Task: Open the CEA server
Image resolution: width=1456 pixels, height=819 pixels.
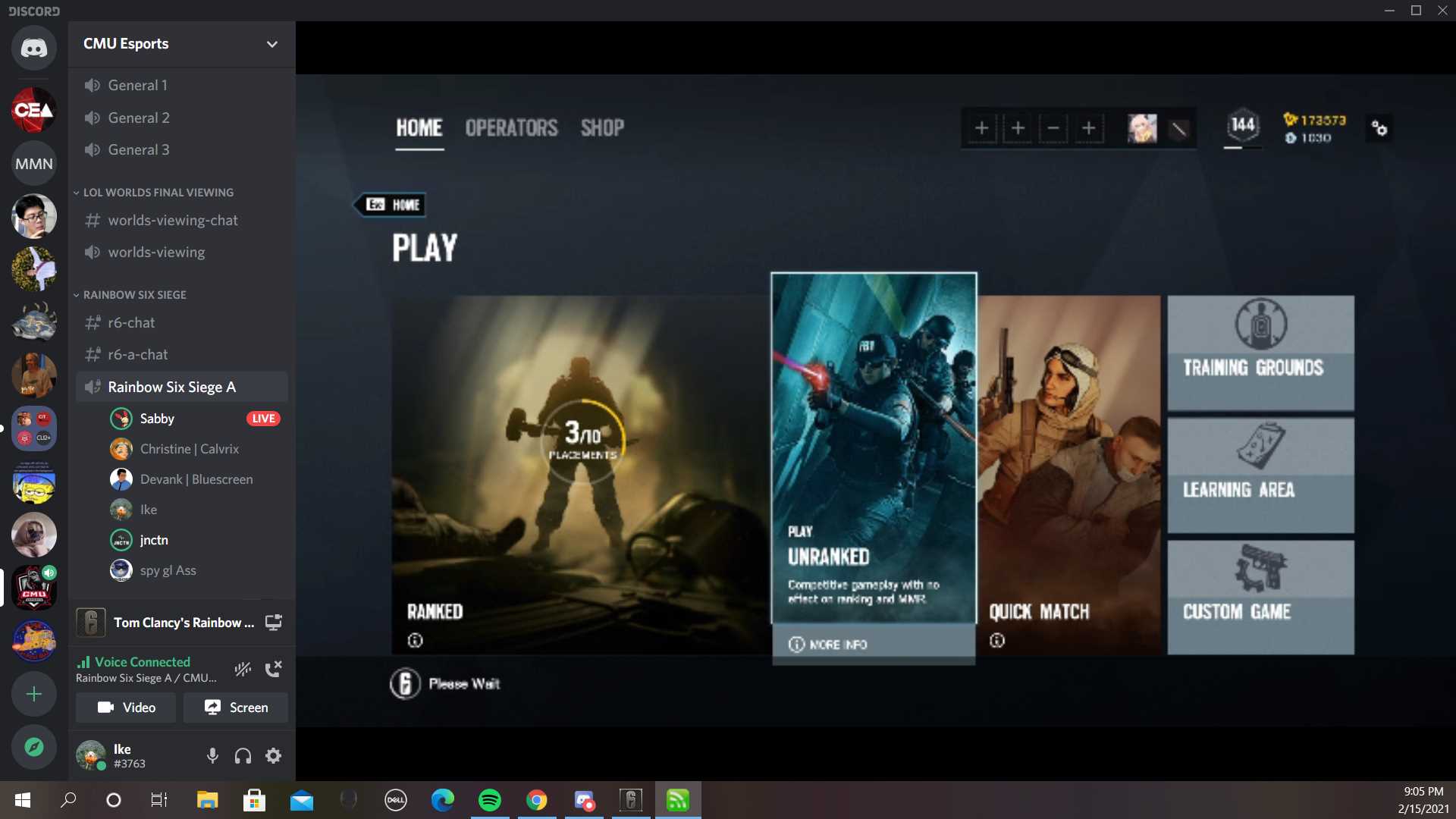Action: click(34, 110)
